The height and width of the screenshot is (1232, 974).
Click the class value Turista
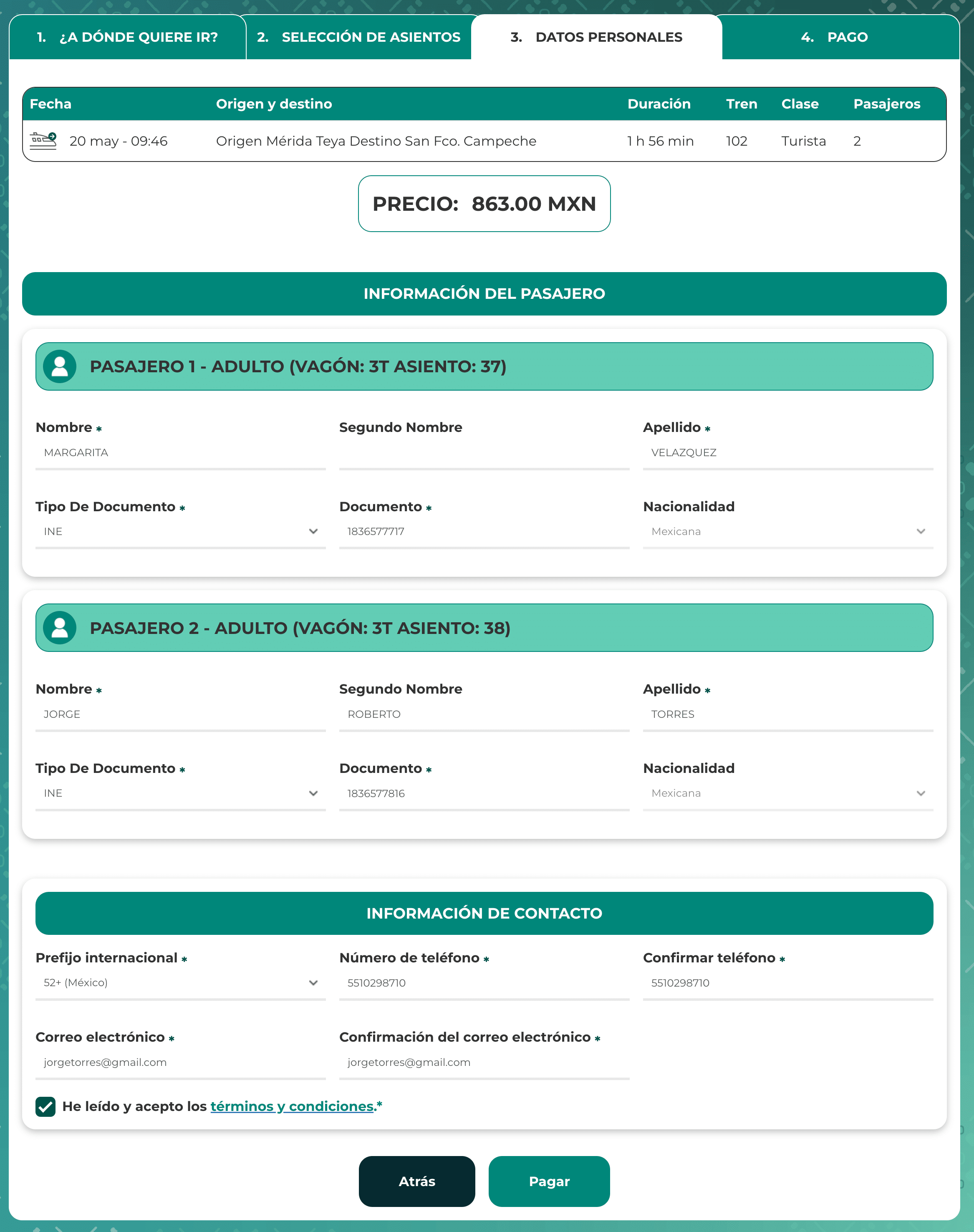[803, 141]
